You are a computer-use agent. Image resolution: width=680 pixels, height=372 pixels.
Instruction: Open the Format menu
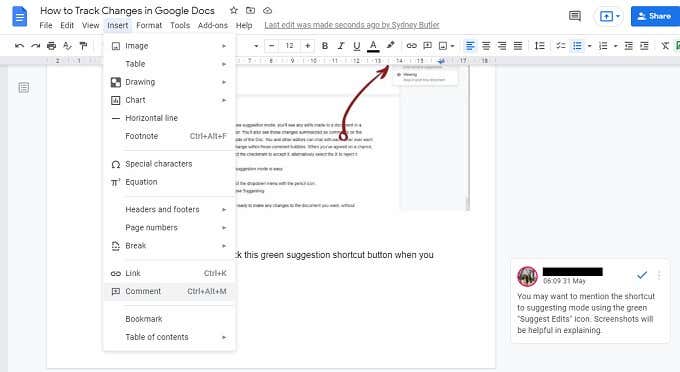149,25
